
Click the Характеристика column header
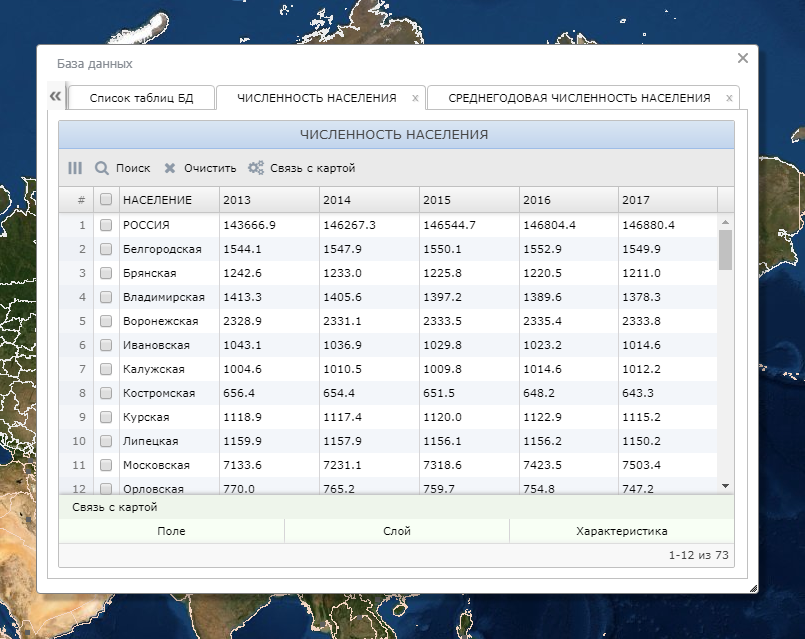tap(621, 531)
